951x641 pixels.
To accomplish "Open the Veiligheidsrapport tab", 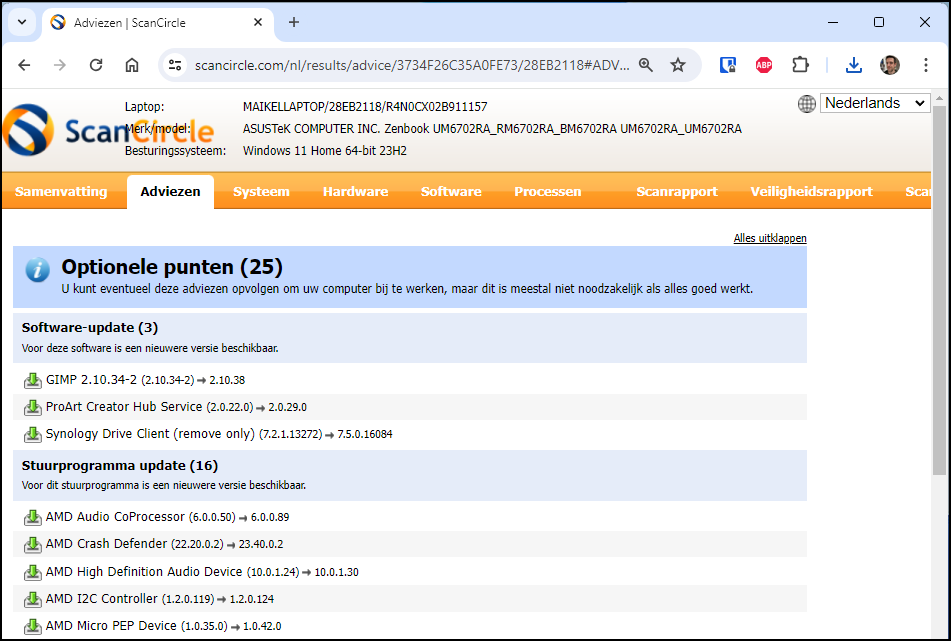I will pyautogui.click(x=812, y=192).
